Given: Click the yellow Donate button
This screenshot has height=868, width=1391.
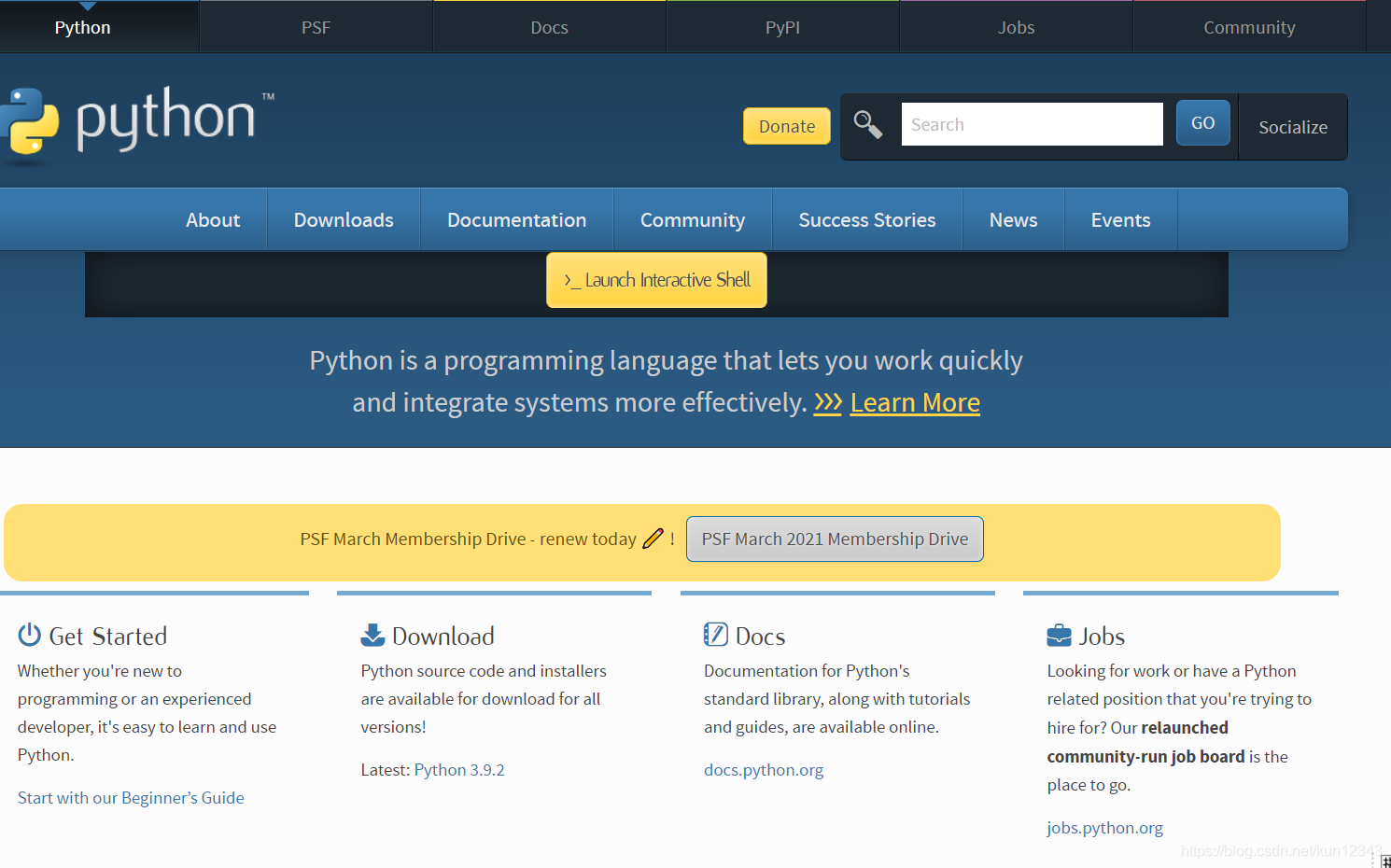Looking at the screenshot, I should point(787,126).
